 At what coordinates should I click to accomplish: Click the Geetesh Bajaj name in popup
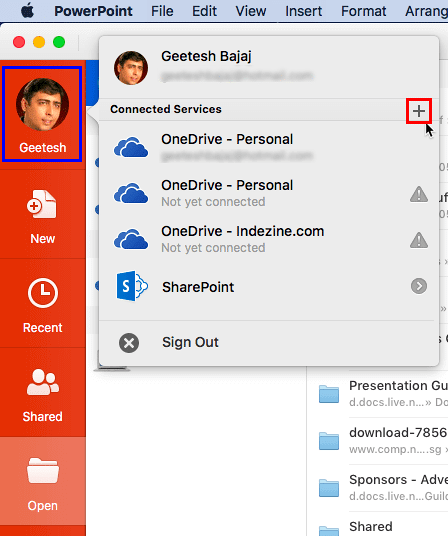point(206,56)
